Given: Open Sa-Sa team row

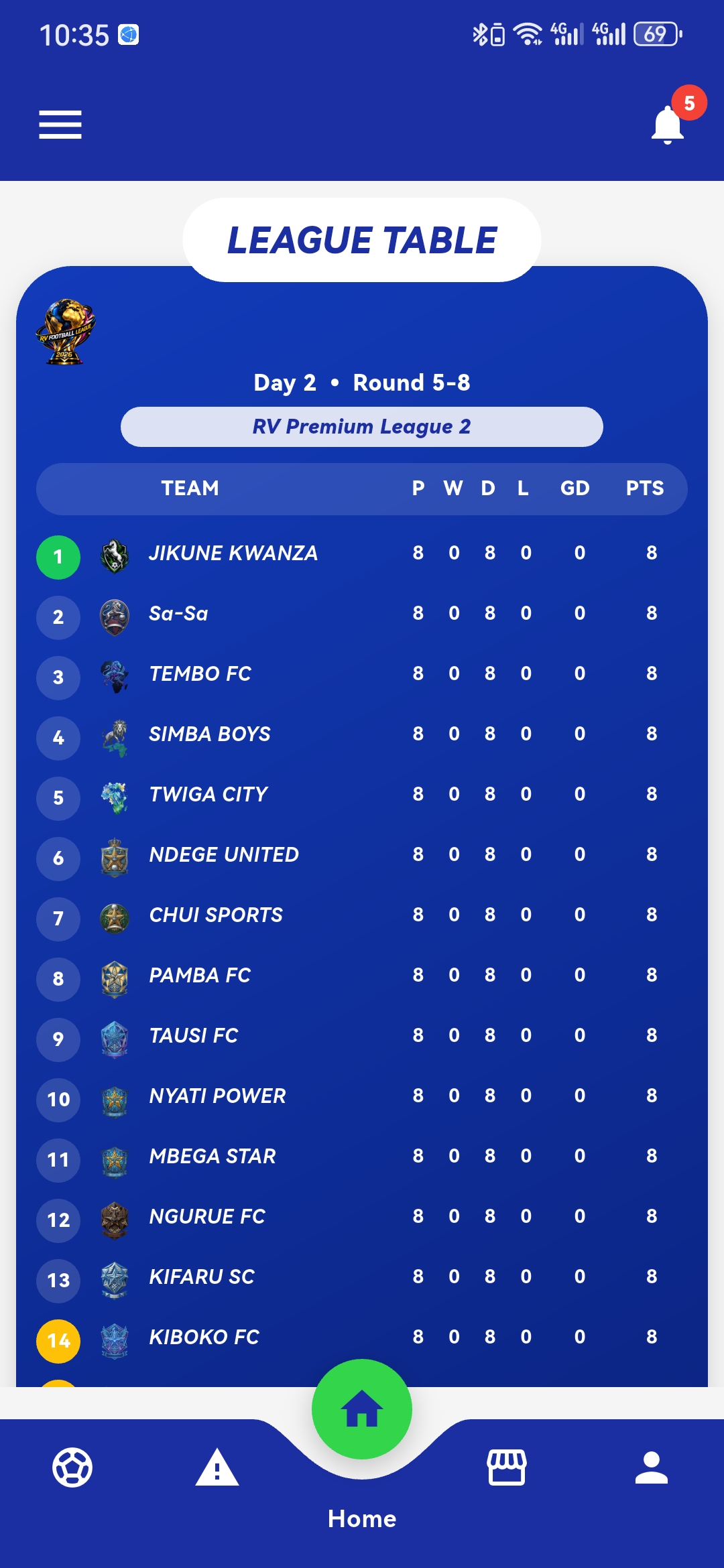Looking at the screenshot, I should 362,614.
